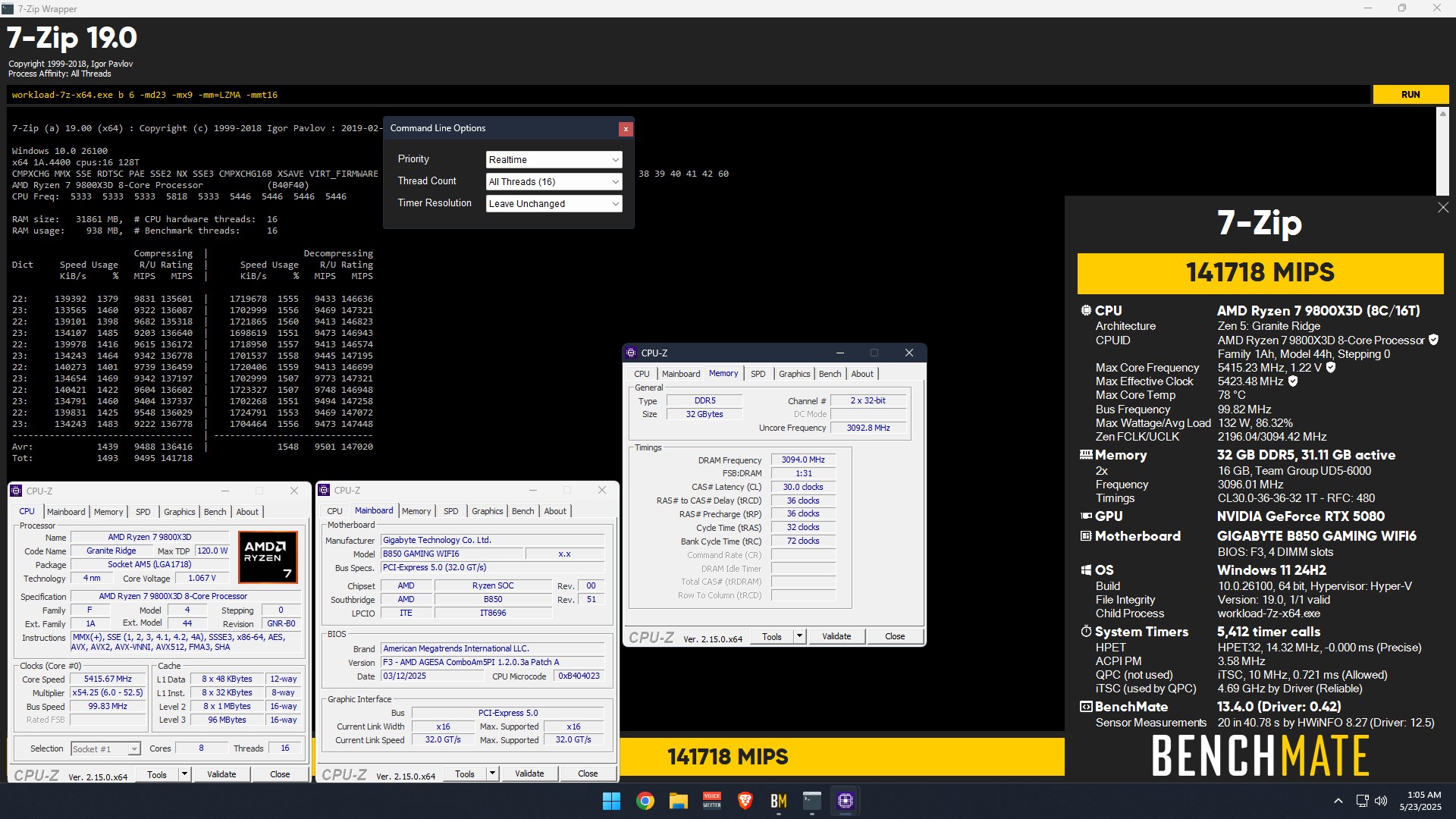Viewport: 1456px width, 819px height.
Task: Open Brave browser from the taskbar
Action: (745, 801)
